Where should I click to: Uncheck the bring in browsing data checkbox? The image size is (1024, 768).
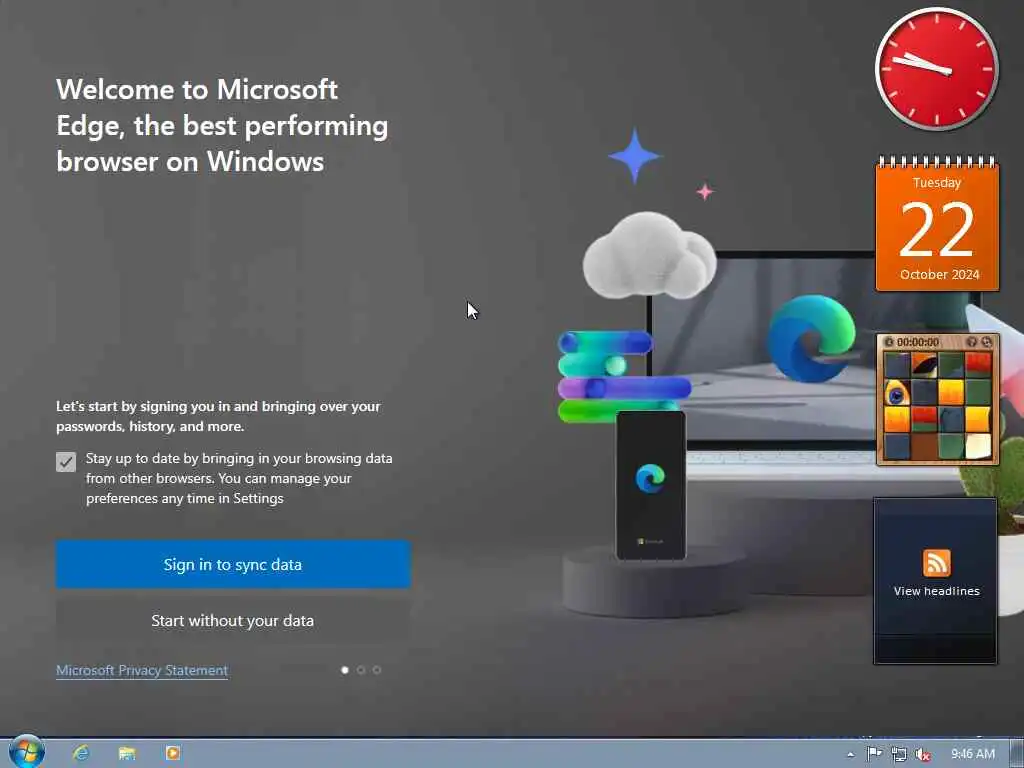click(x=65, y=462)
